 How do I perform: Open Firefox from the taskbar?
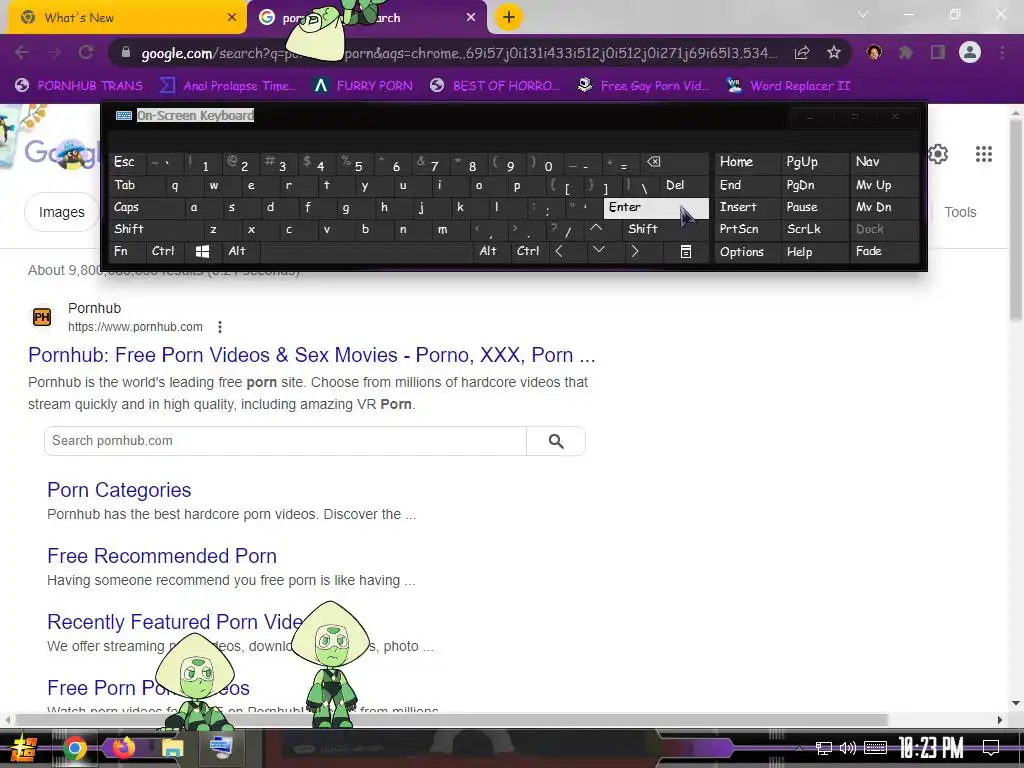[122, 748]
